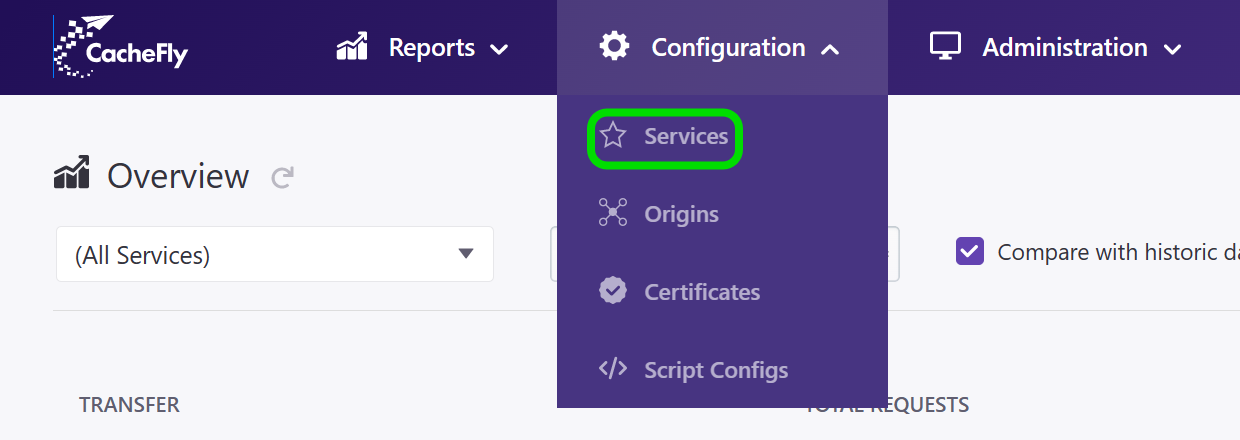
Task: Click the chart icon beside Overview heading
Action: point(72,174)
